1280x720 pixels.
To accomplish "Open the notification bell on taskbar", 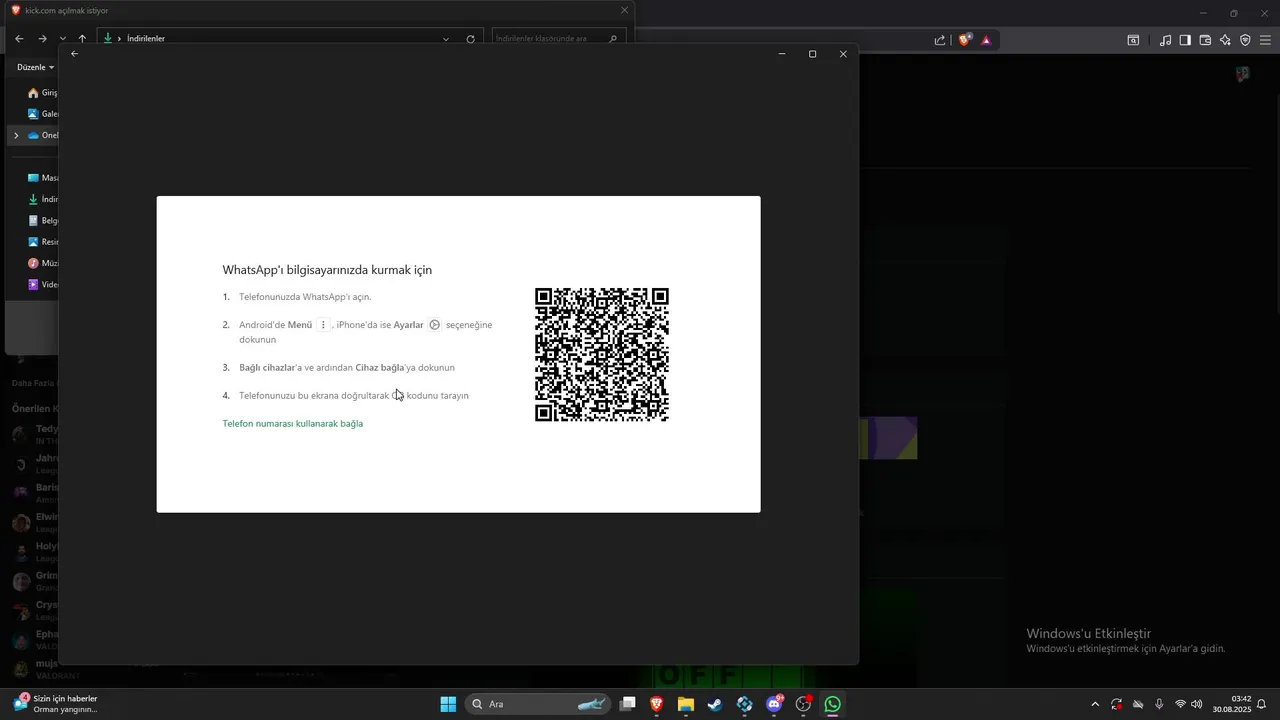I will click(x=1262, y=704).
